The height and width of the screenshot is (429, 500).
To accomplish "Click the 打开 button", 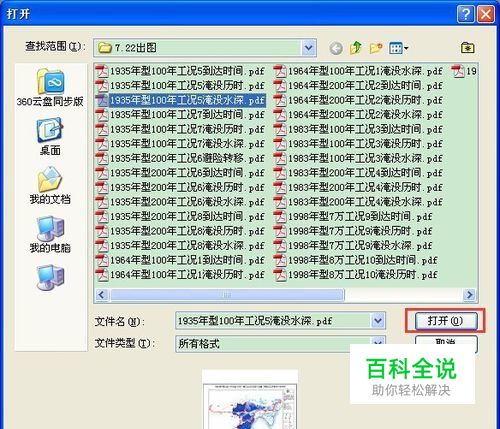I will click(x=445, y=321).
